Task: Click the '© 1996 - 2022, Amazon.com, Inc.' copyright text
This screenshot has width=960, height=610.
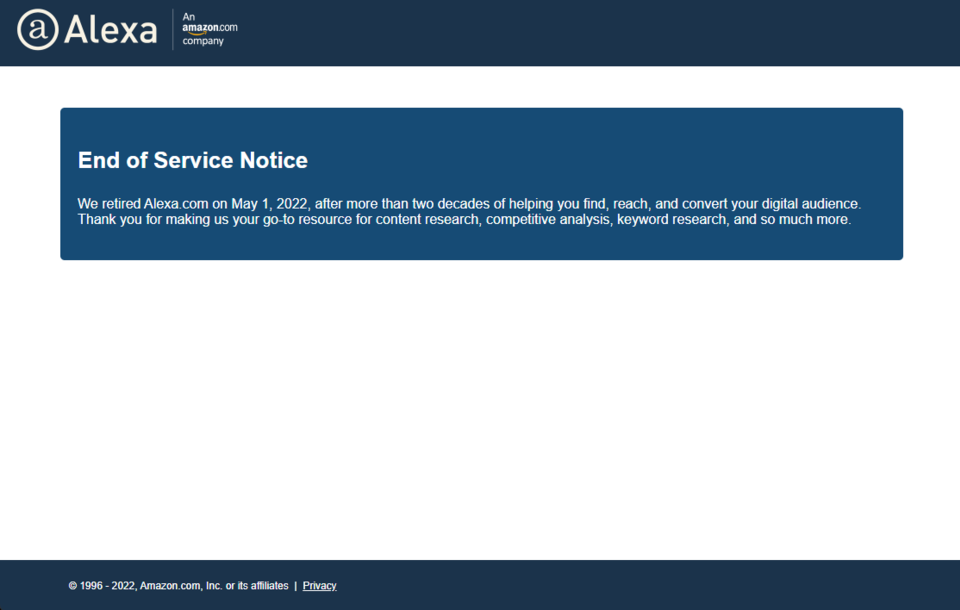Action: click(178, 586)
